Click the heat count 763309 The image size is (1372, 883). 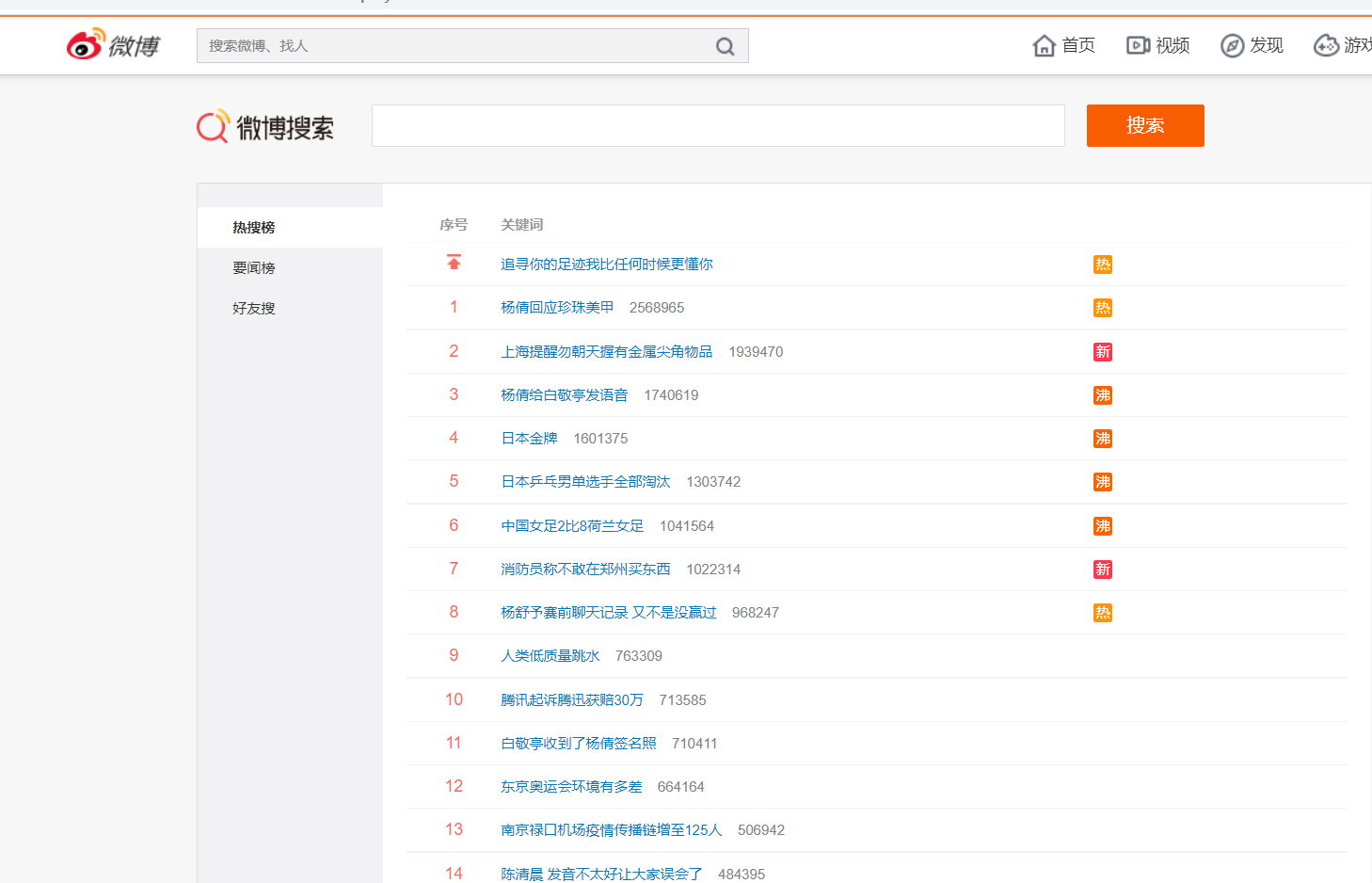[x=639, y=656]
